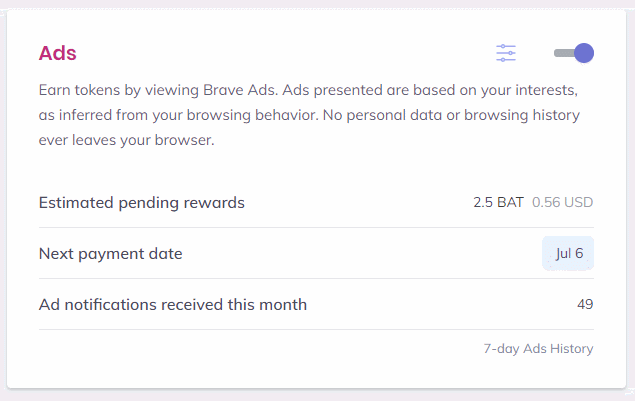Click the 49 ad notifications count
The image size is (635, 401).
(585, 304)
